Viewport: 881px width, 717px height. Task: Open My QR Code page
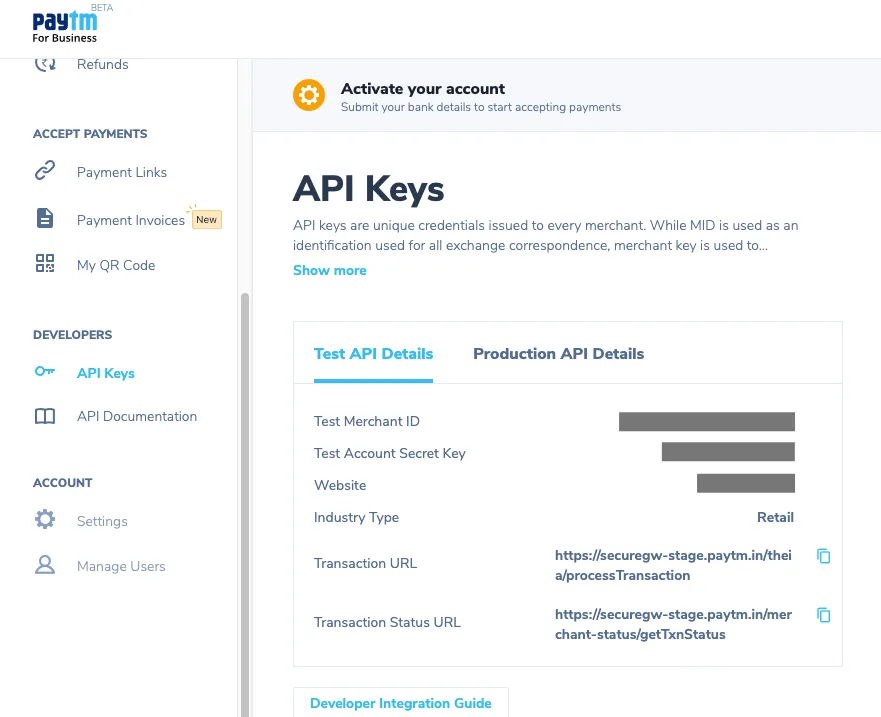tap(116, 265)
